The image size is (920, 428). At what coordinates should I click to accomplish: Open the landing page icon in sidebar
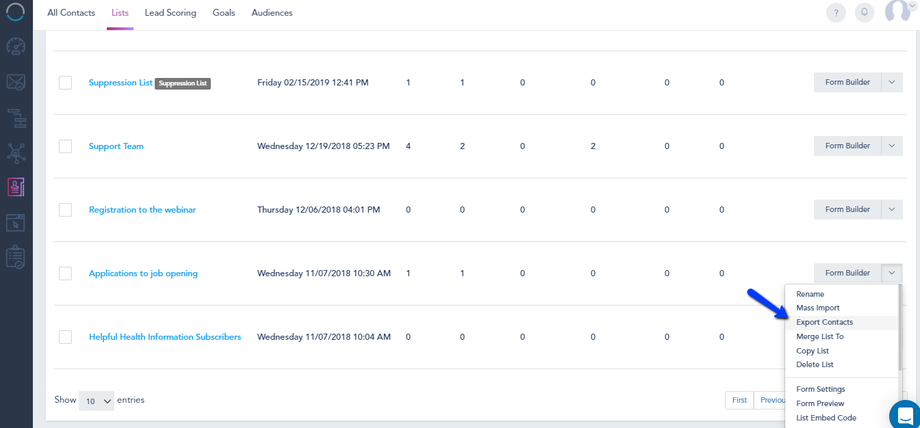[x=16, y=222]
